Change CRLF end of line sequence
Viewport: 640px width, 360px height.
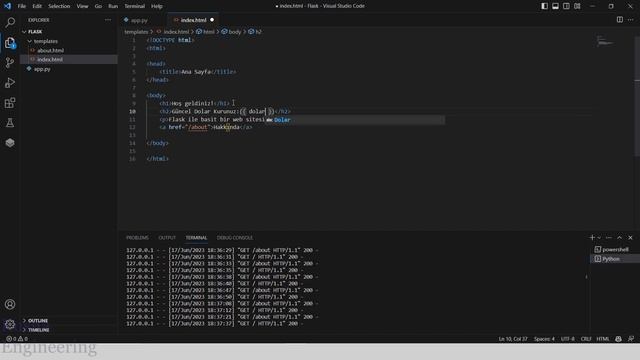(x=586, y=339)
